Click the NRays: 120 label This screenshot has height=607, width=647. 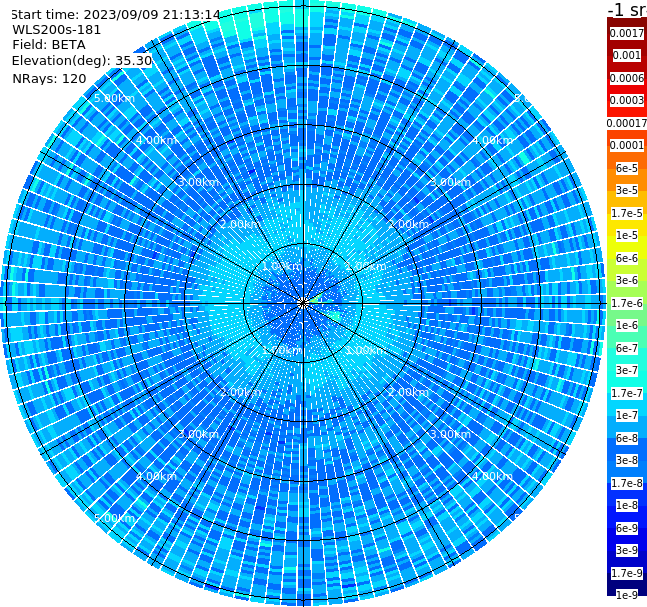(49, 78)
